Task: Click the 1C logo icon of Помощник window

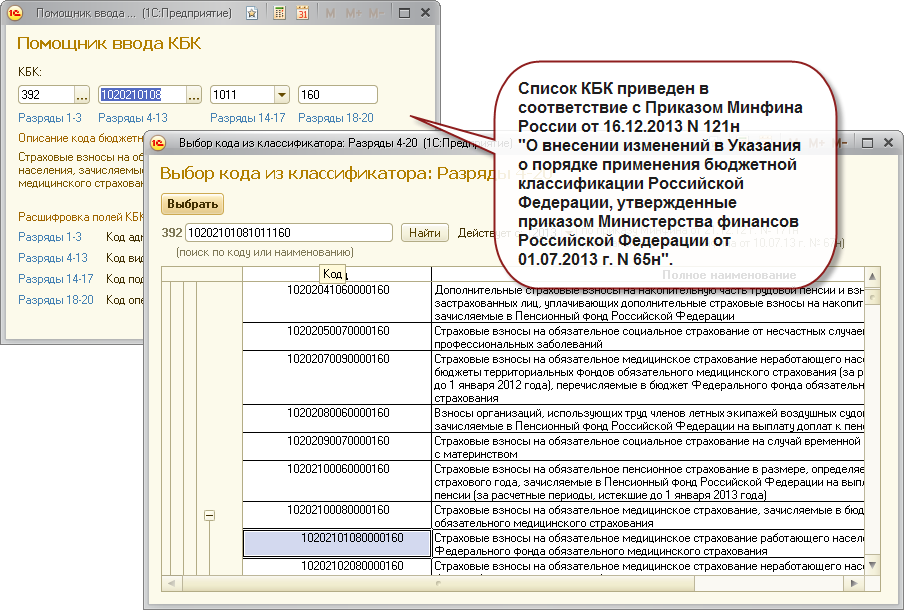Action: click(x=15, y=14)
